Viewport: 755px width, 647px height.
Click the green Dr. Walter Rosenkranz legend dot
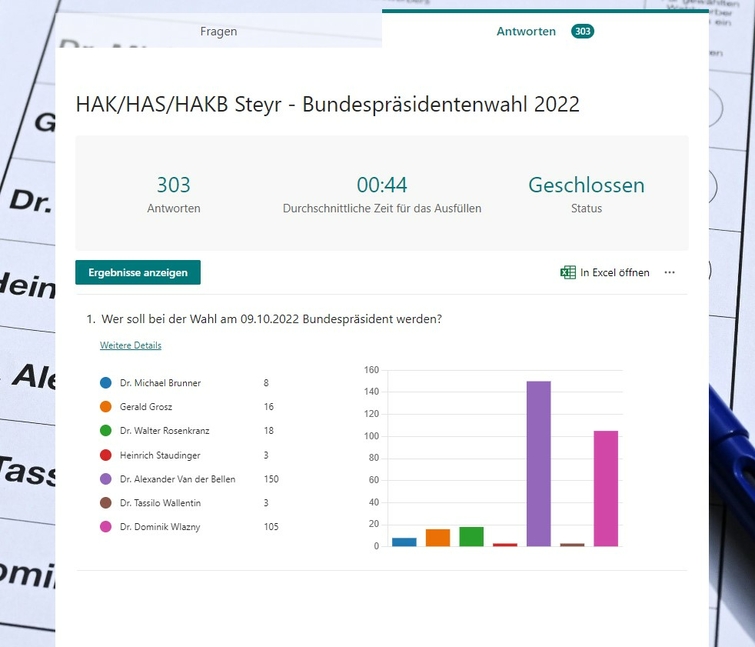click(x=105, y=430)
